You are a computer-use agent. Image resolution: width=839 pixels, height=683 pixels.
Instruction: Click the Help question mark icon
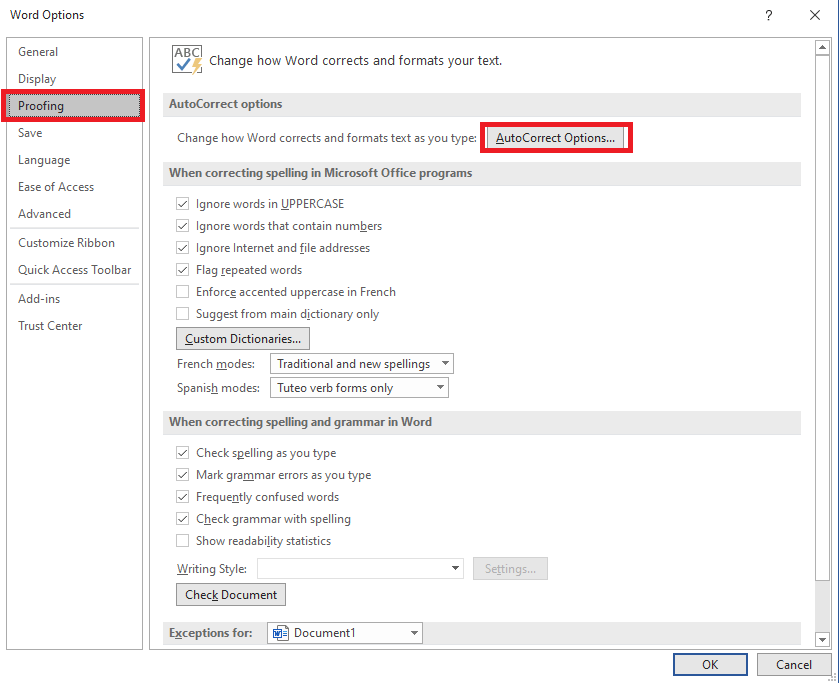[x=768, y=15]
